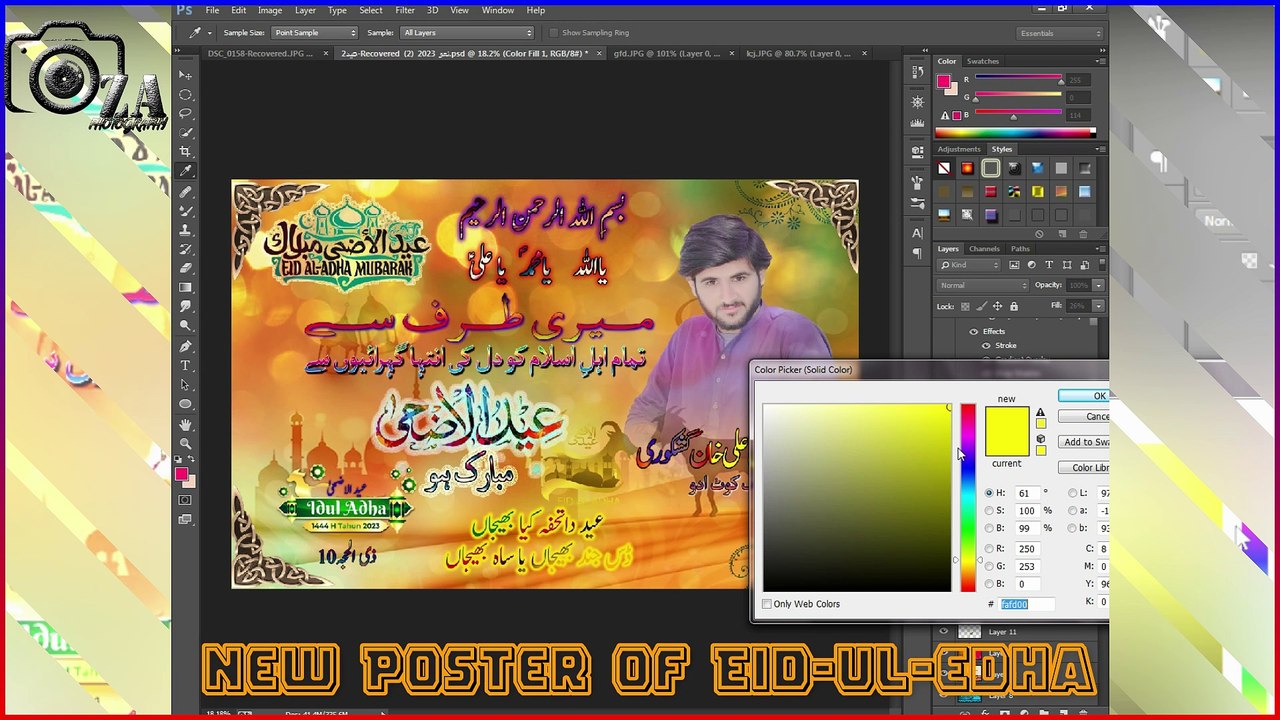Select the Clone Stamp tool
Viewport: 1280px width, 720px height.
coord(185,230)
